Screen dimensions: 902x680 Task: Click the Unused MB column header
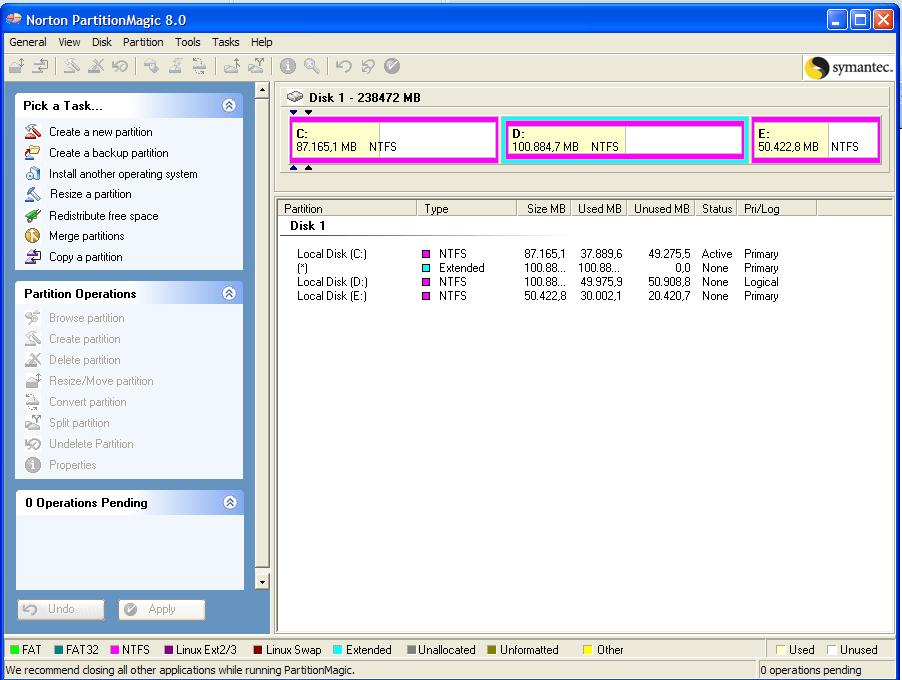[x=661, y=208]
